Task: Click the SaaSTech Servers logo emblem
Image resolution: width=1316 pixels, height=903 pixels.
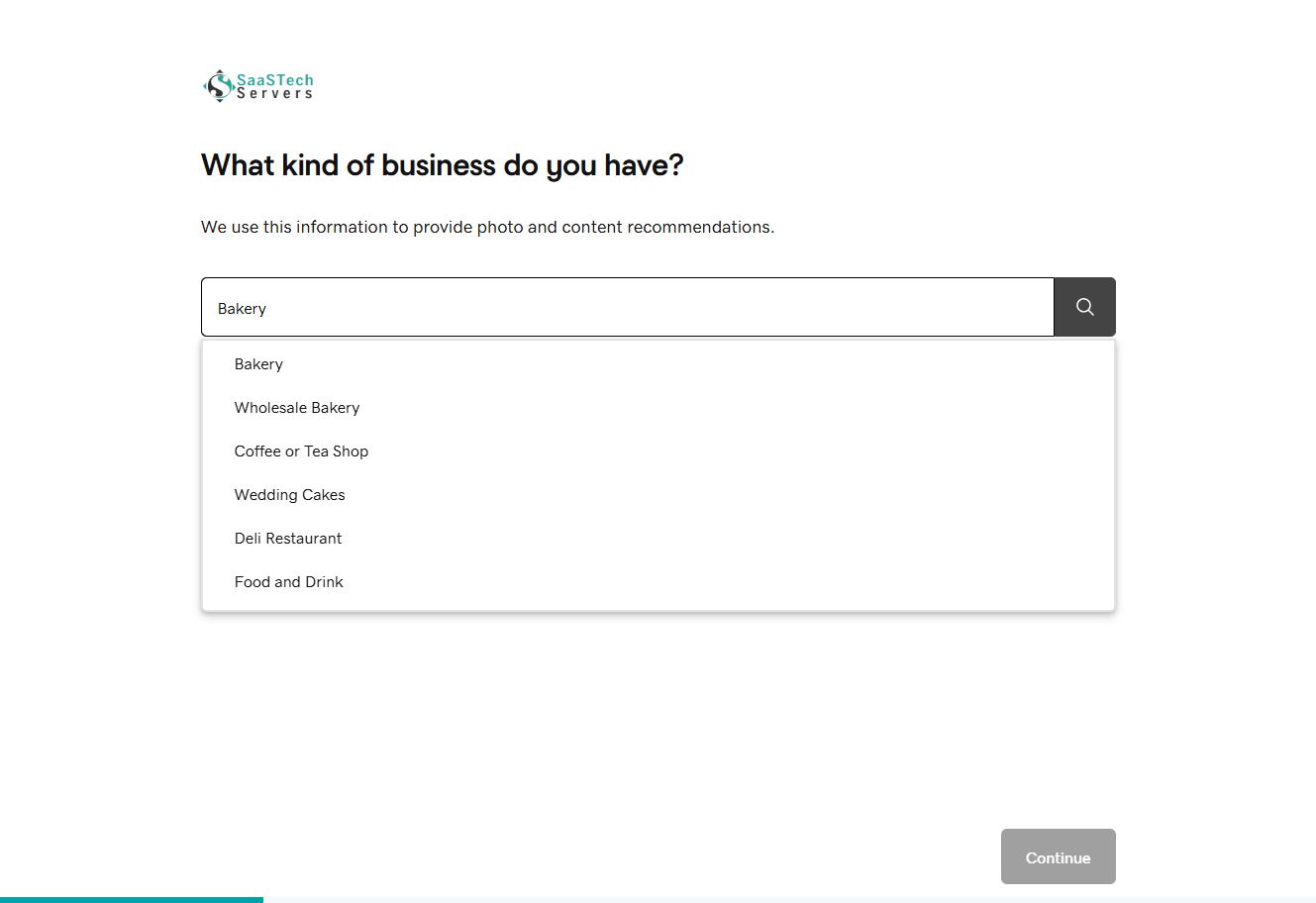Action: pos(218,86)
